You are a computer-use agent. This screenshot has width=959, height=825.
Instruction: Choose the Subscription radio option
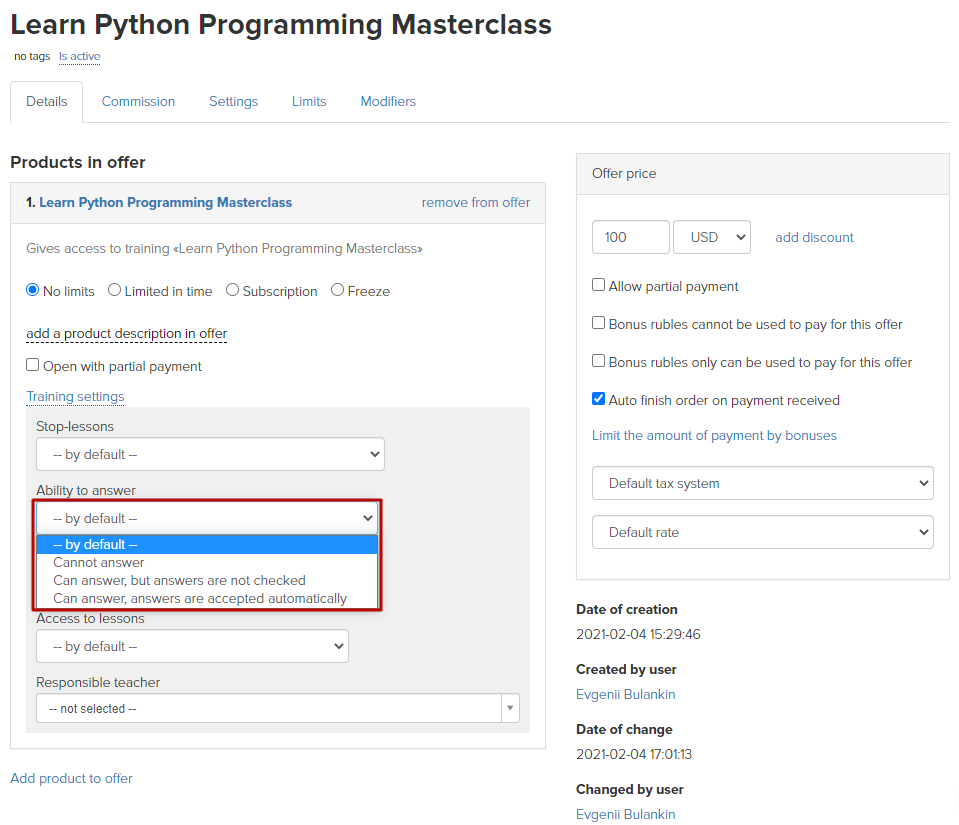click(x=232, y=290)
